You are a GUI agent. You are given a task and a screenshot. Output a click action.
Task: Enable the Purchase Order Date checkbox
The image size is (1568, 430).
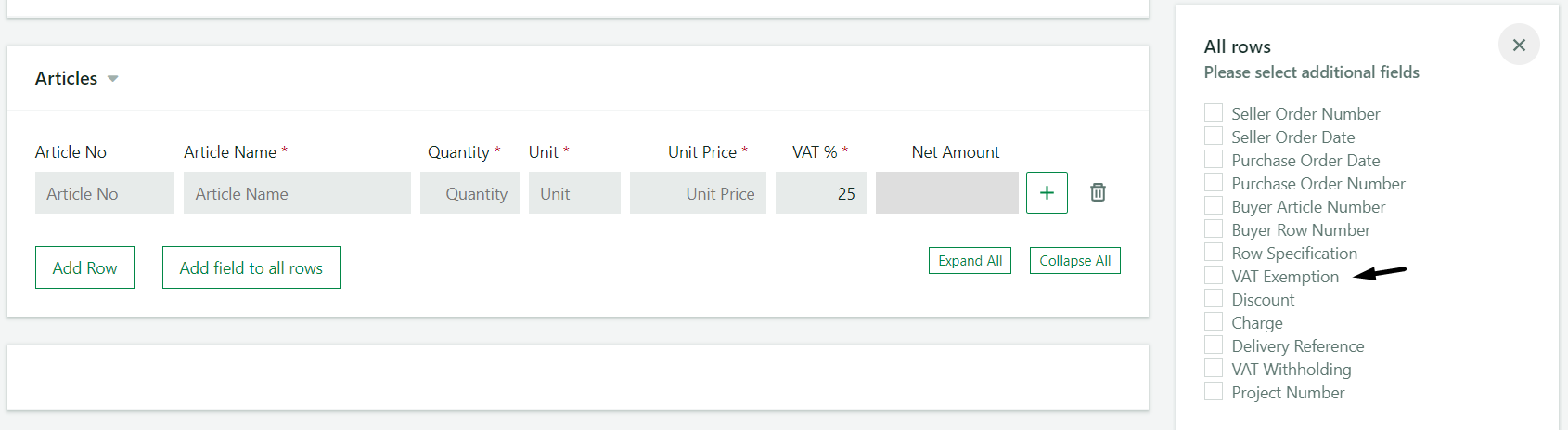[1214, 159]
